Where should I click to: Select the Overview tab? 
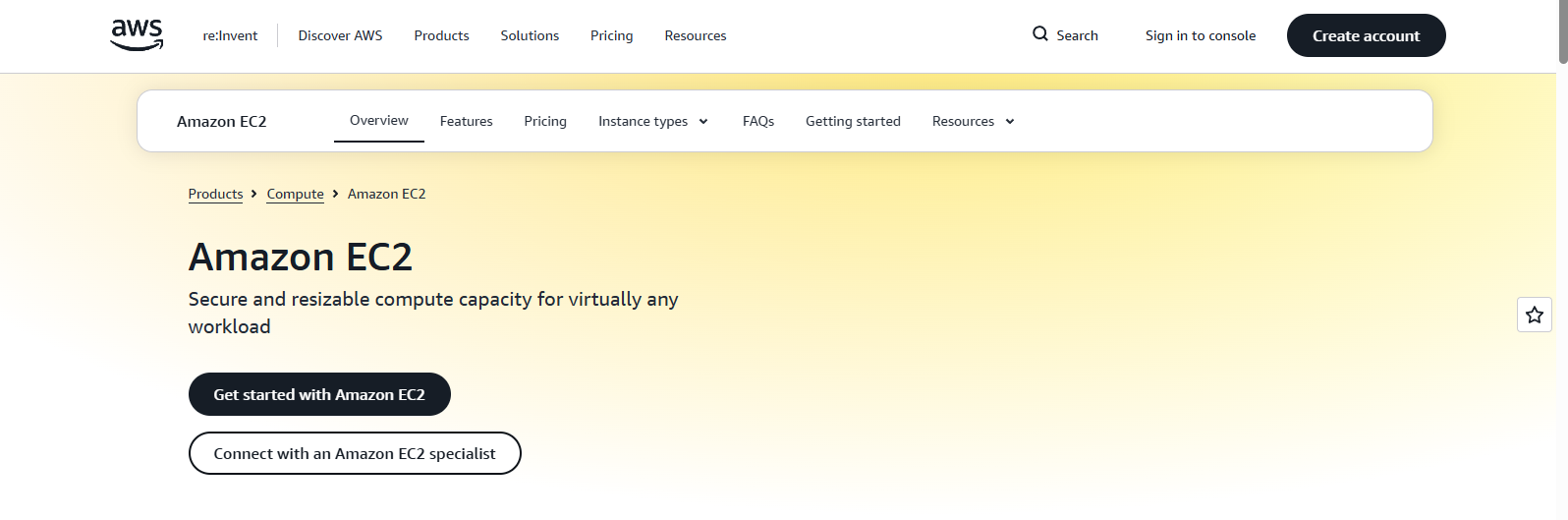379,121
